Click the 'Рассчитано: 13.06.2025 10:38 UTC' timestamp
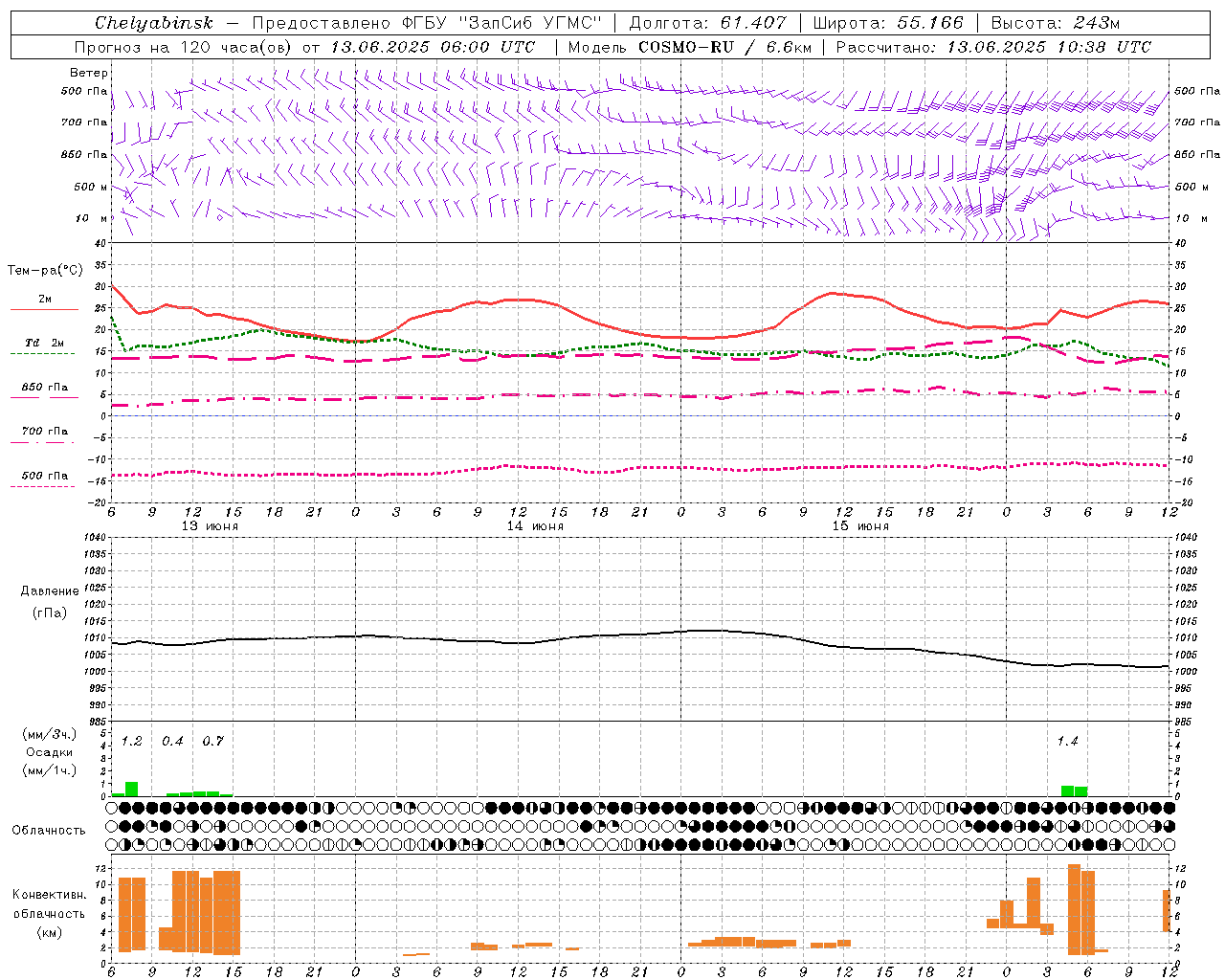This screenshot has width=1225, height=980. click(x=993, y=47)
